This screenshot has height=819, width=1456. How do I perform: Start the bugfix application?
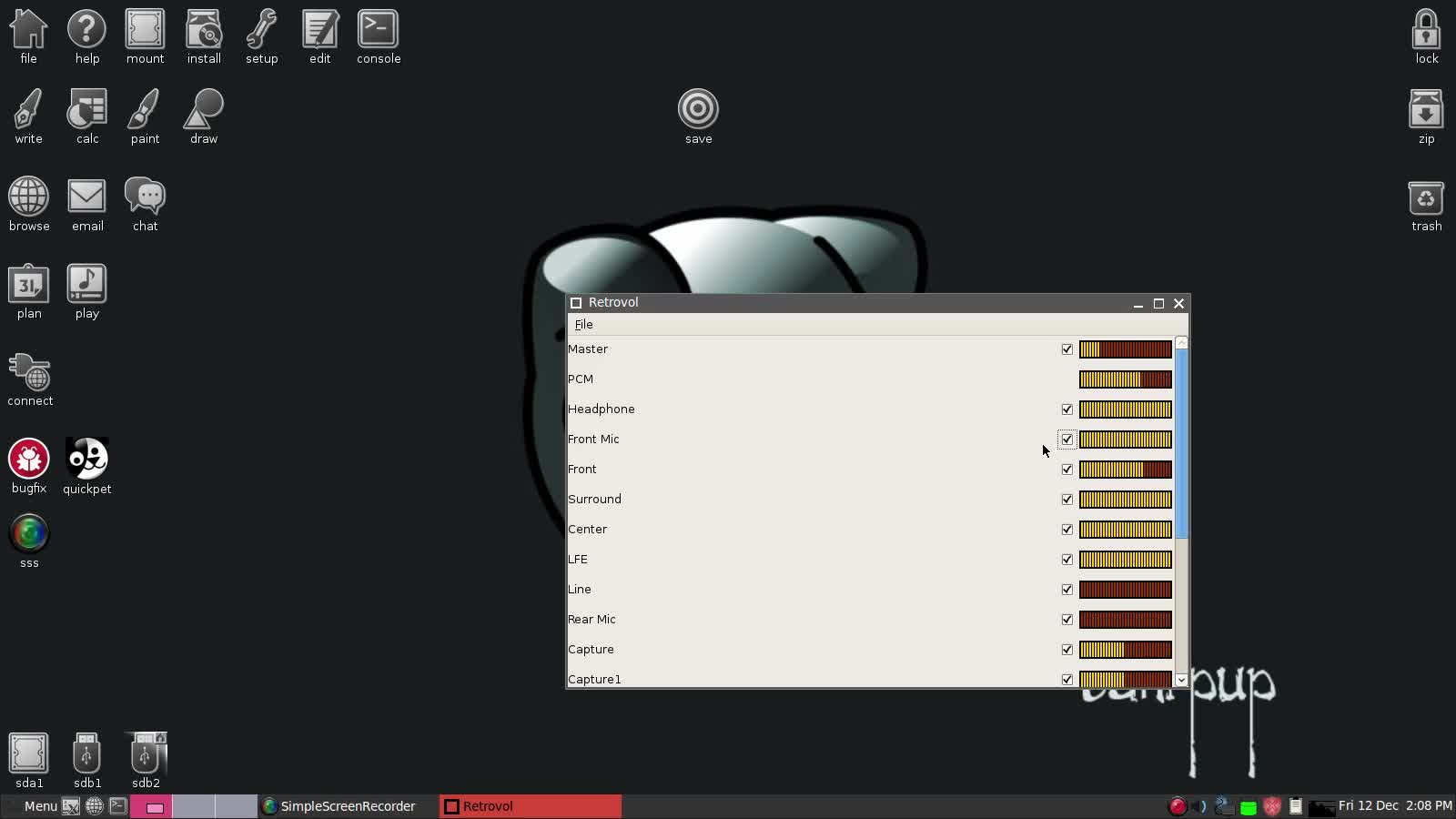tap(28, 460)
